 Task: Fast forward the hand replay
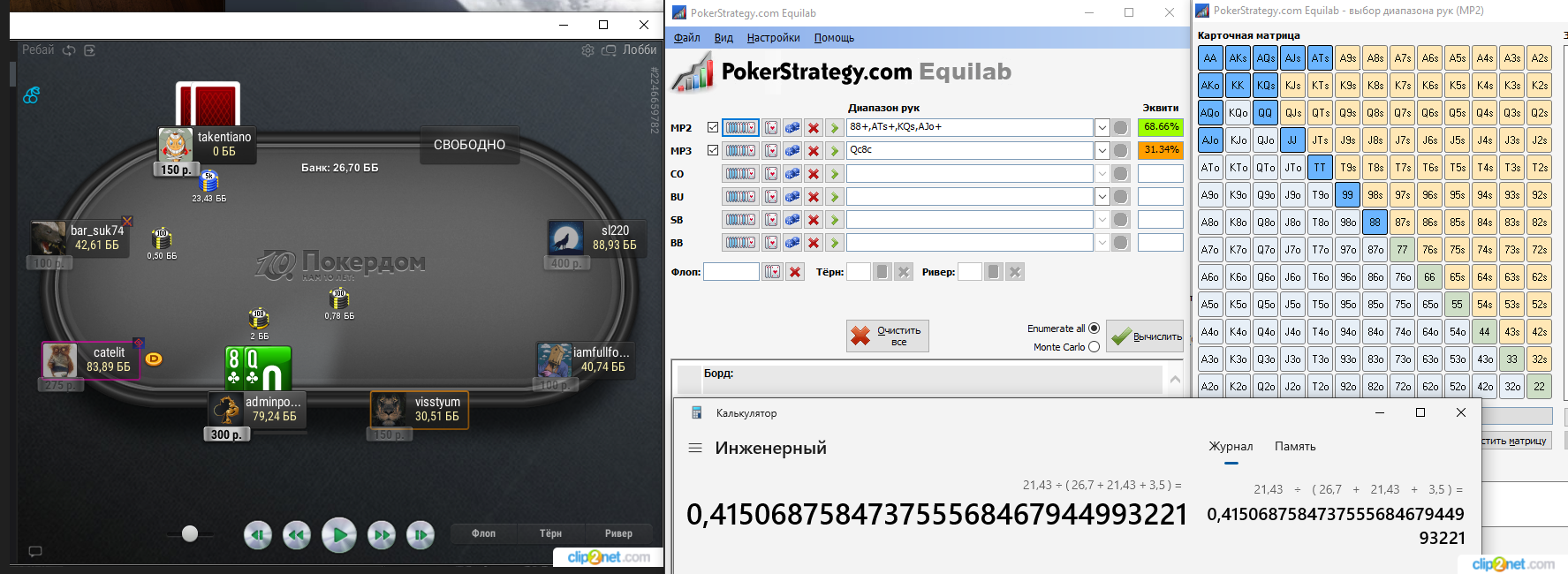tap(382, 534)
